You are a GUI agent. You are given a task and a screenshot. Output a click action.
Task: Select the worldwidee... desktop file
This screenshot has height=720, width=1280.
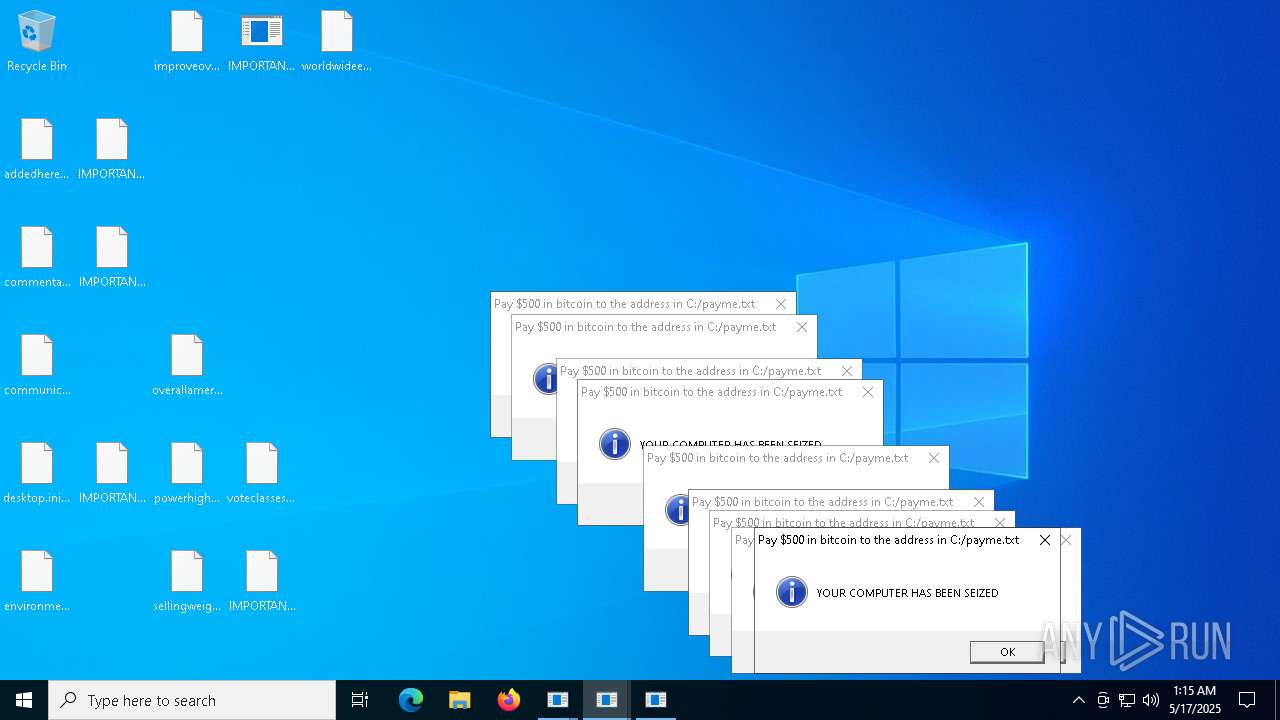(337, 42)
